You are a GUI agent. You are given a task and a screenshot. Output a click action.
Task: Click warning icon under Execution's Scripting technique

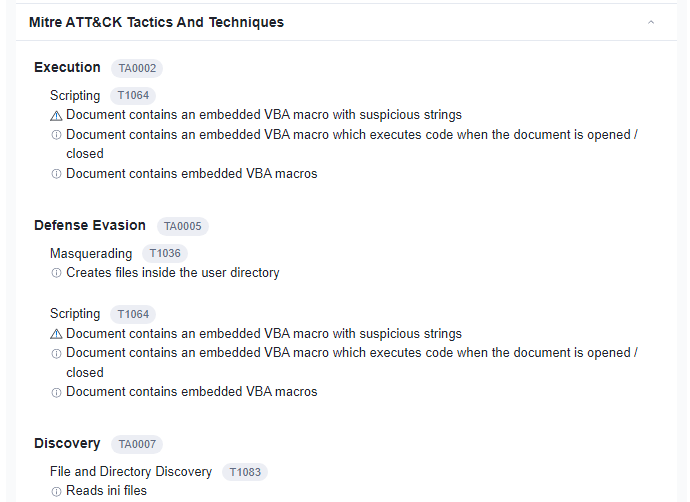pos(56,116)
